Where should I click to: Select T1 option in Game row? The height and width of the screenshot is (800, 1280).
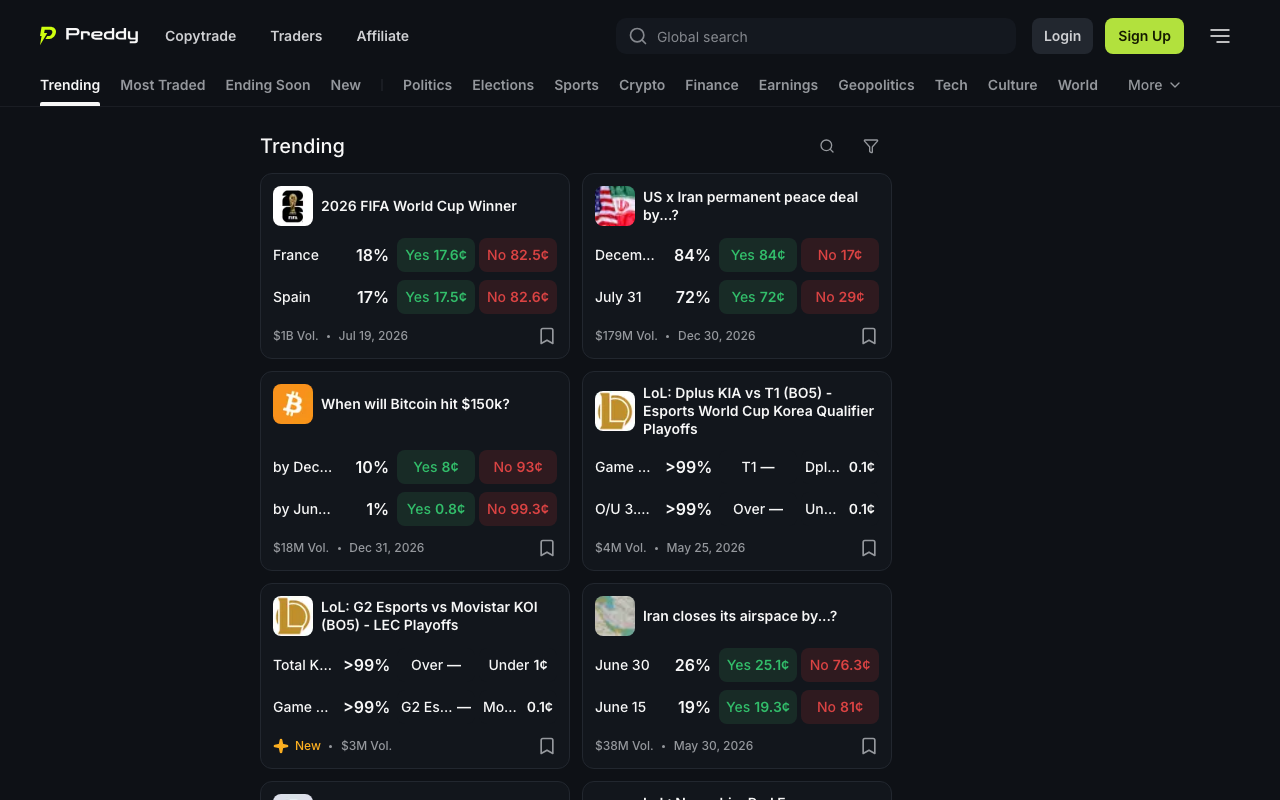click(758, 467)
